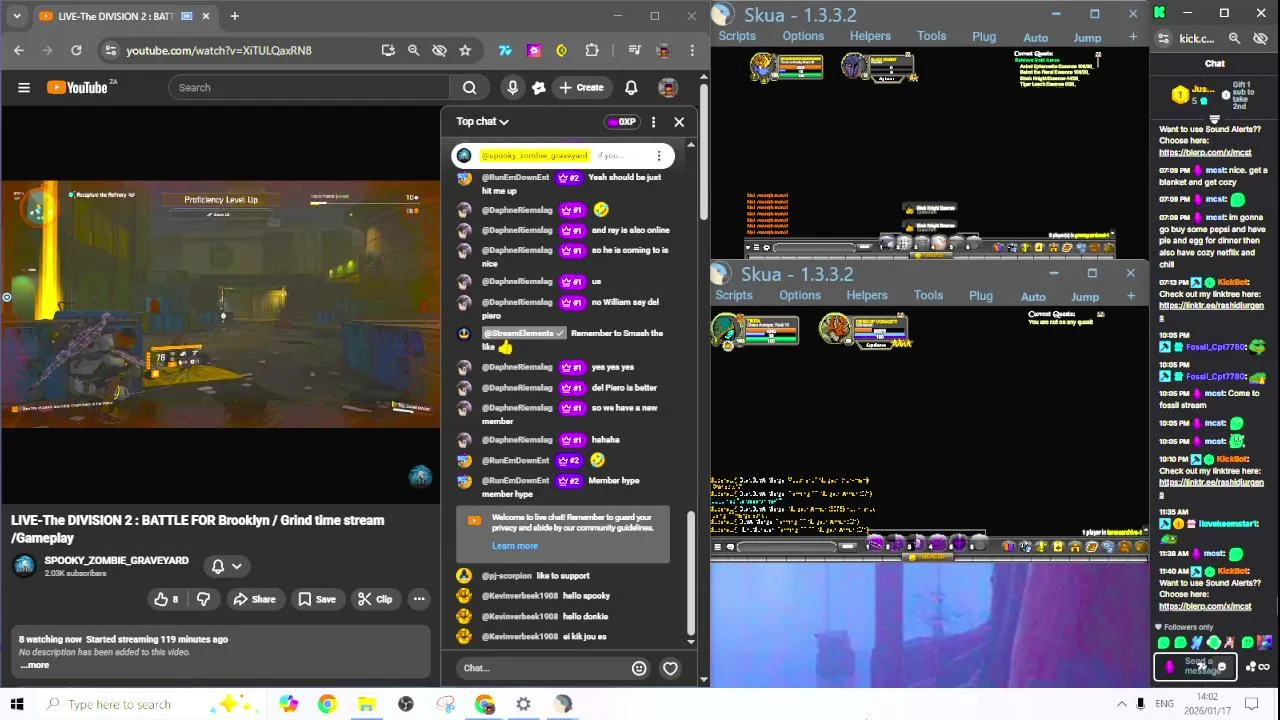The image size is (1280, 720).
Task: Open YouTube hamburger guide menu
Action: point(24,87)
